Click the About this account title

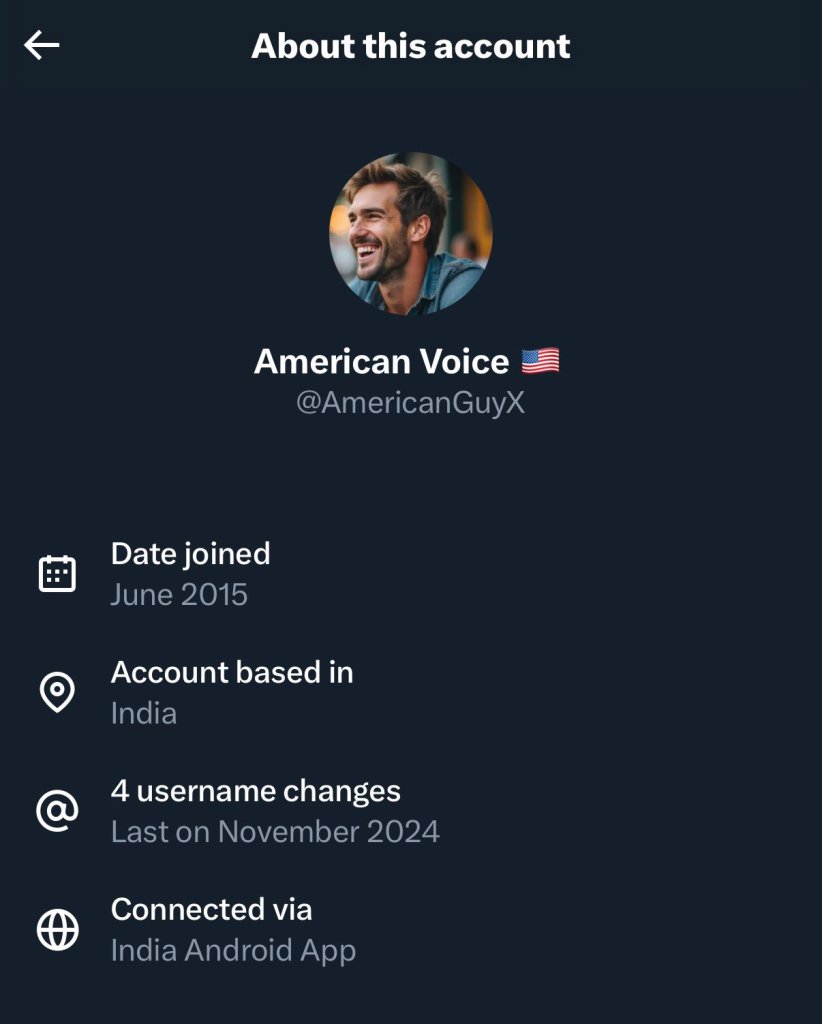pos(411,46)
